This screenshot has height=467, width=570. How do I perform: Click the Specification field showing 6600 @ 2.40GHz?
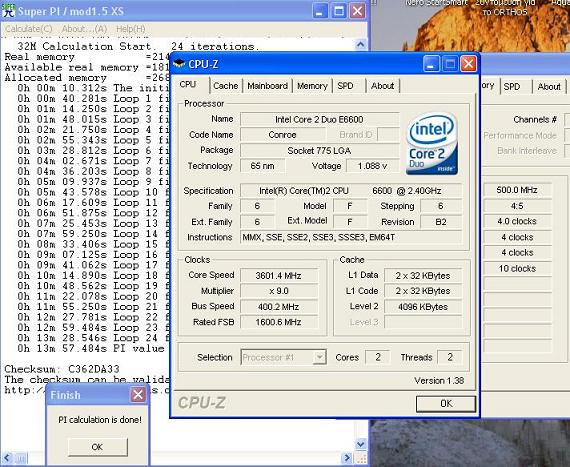point(351,190)
